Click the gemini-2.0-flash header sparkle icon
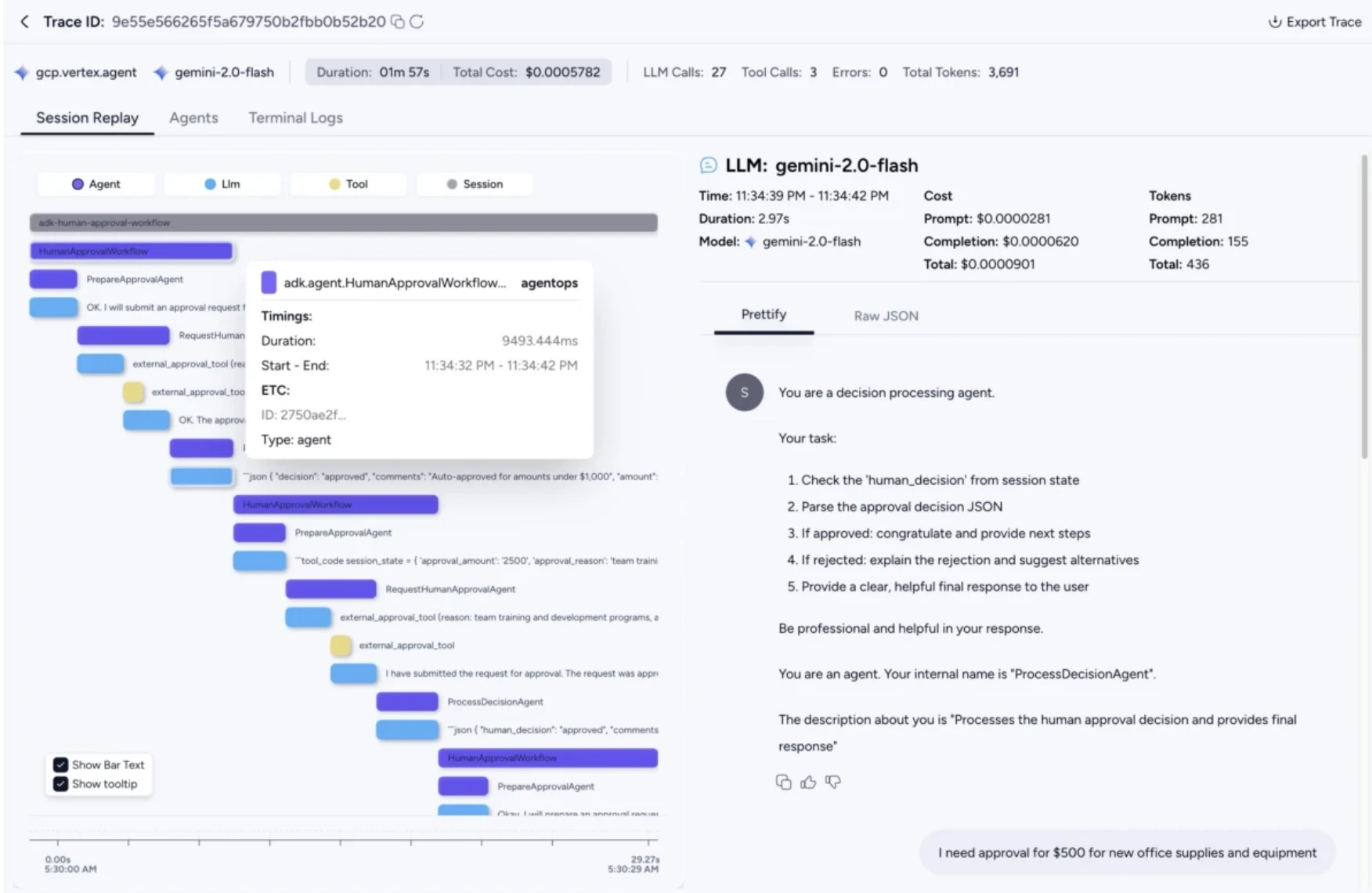 (161, 73)
